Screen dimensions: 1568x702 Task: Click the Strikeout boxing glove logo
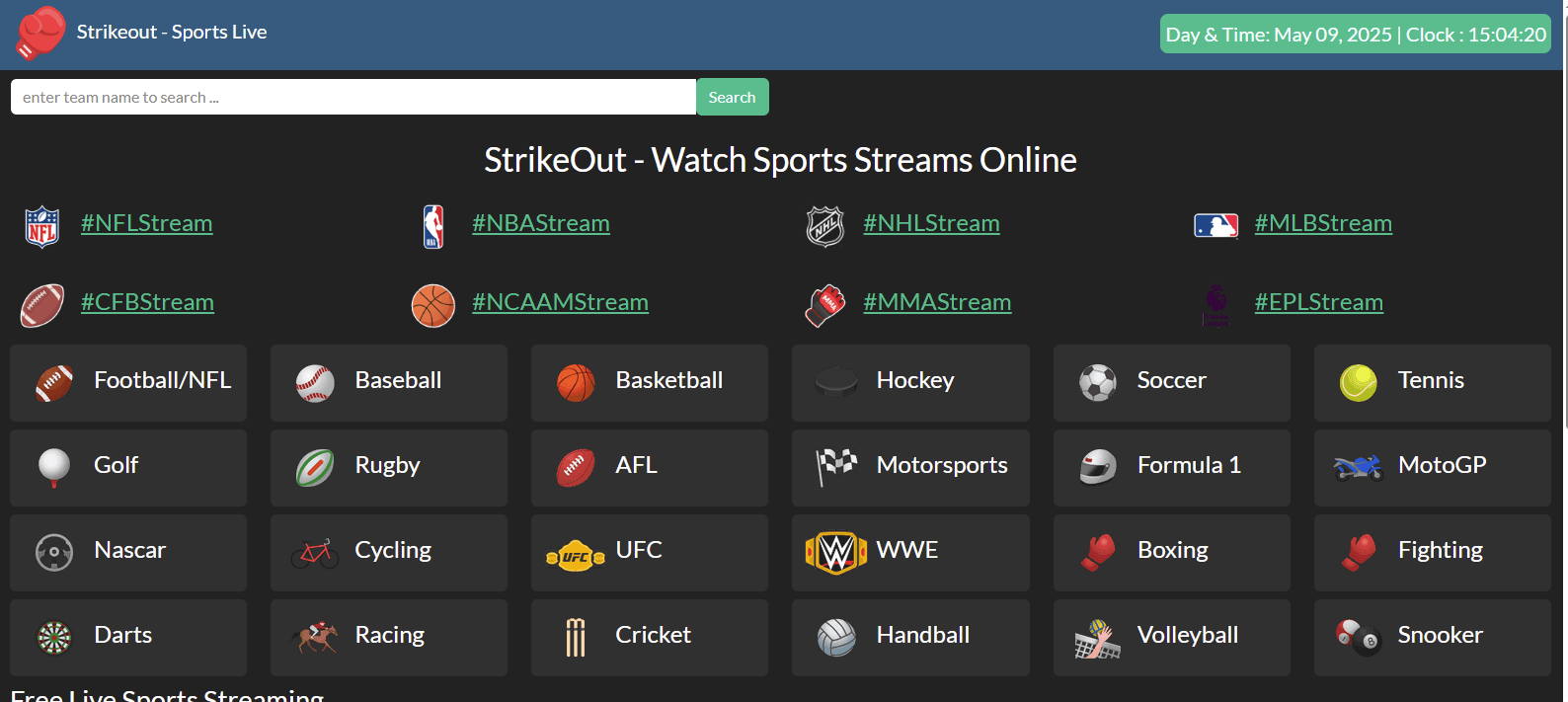point(41,33)
